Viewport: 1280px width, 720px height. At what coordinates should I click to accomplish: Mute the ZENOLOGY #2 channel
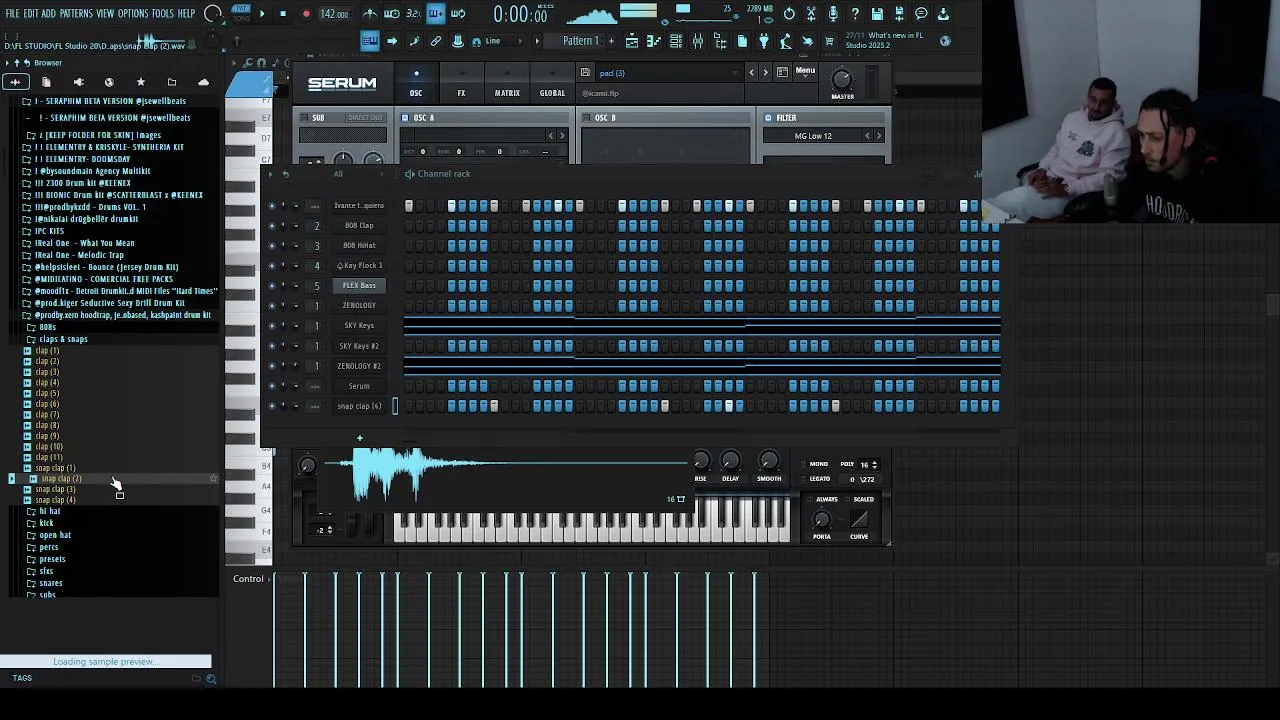tap(271, 366)
